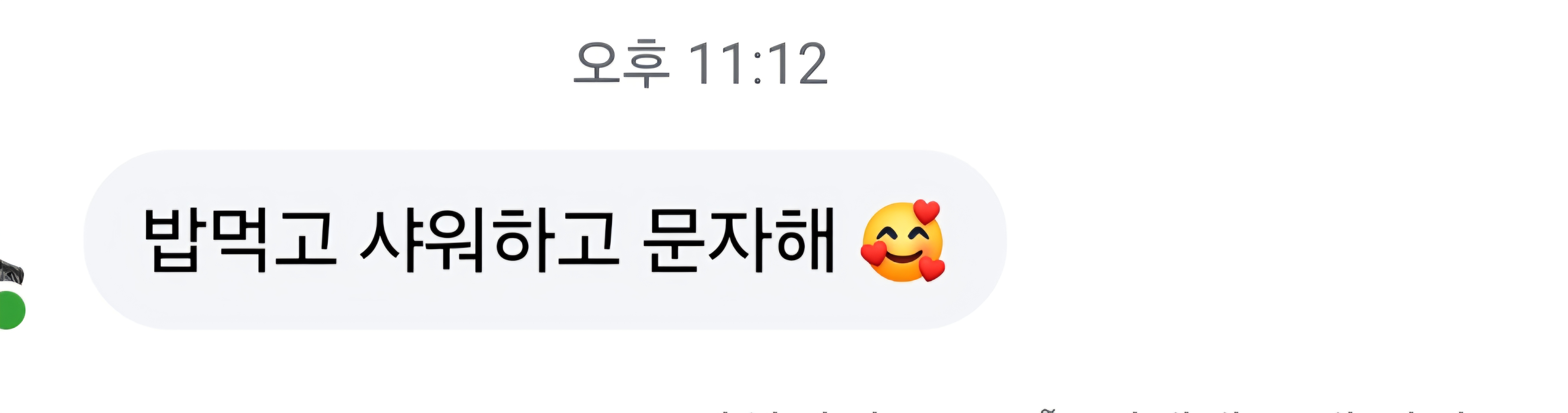1568x413 pixels.
Task: Click the red heart at emoji's lower left
Action: (874, 253)
